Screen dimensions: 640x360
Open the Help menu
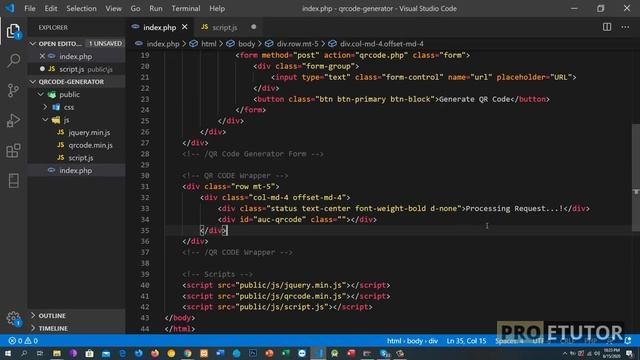click(x=217, y=8)
